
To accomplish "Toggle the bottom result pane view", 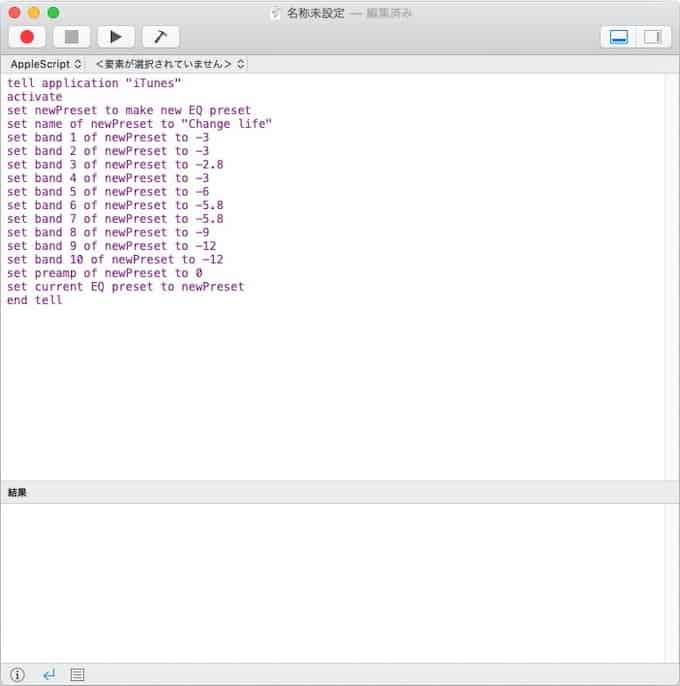I will [619, 37].
